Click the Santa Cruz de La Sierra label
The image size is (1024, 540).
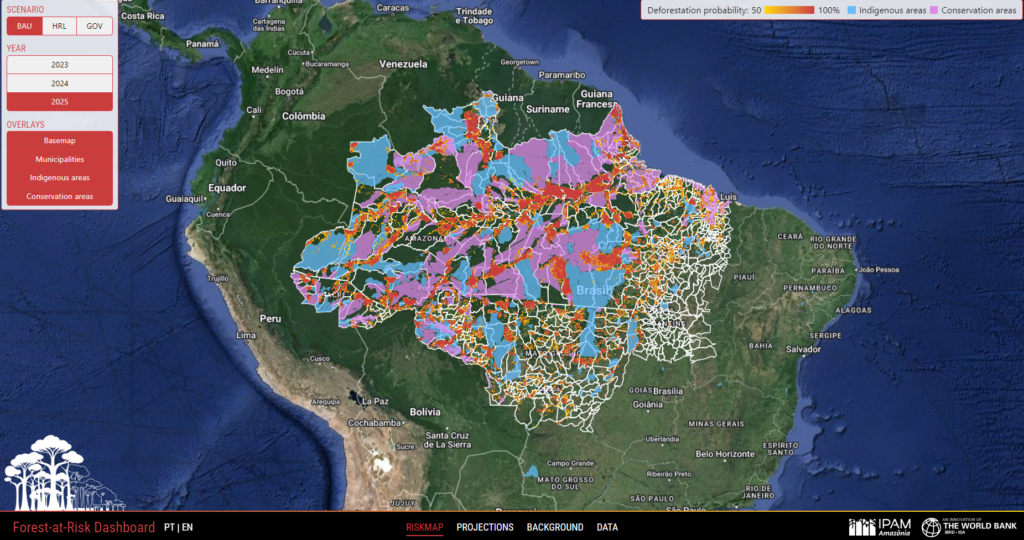(x=447, y=439)
